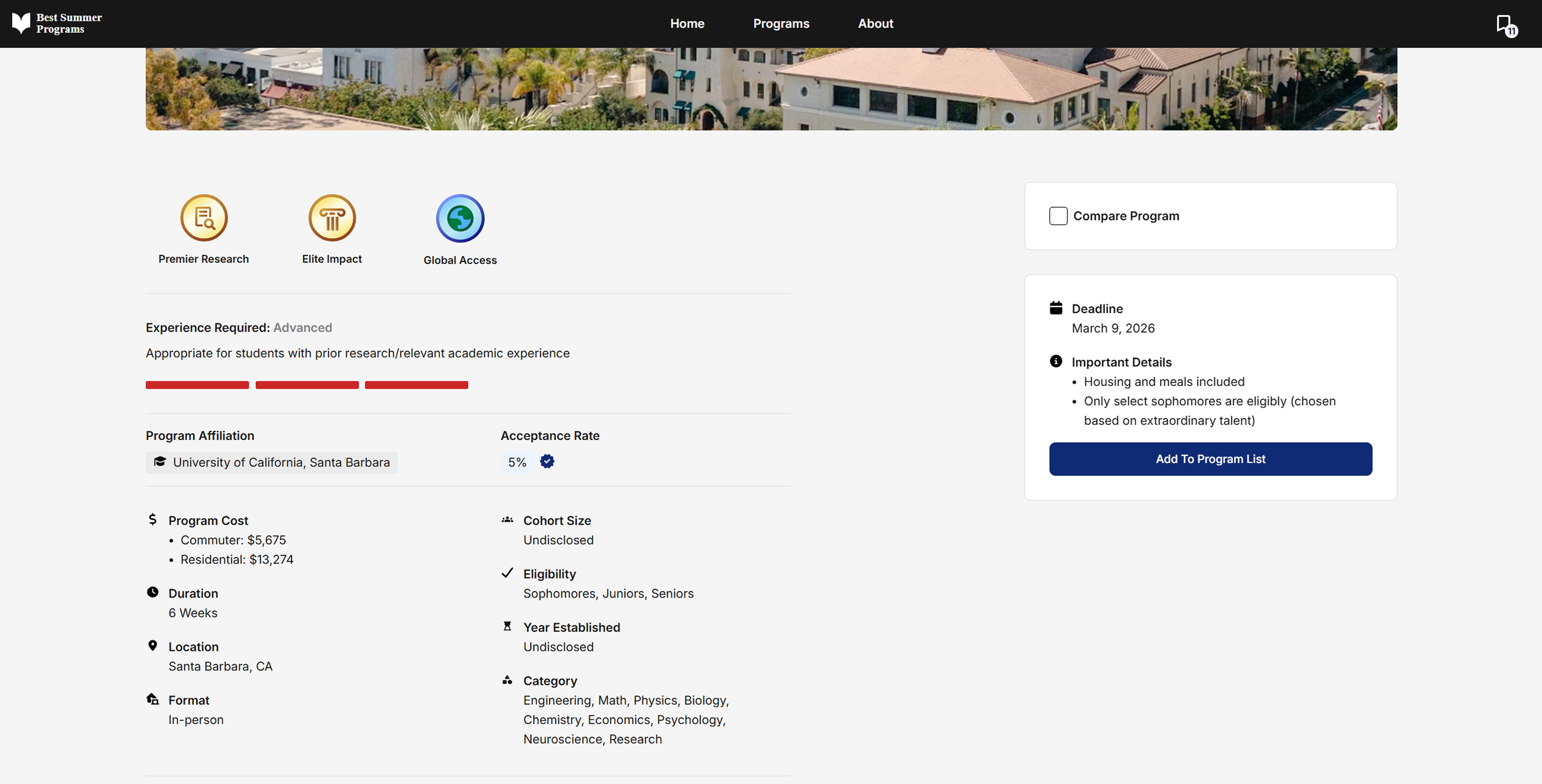
Task: Click the verified checkmark badge next to 5%
Action: tap(547, 461)
